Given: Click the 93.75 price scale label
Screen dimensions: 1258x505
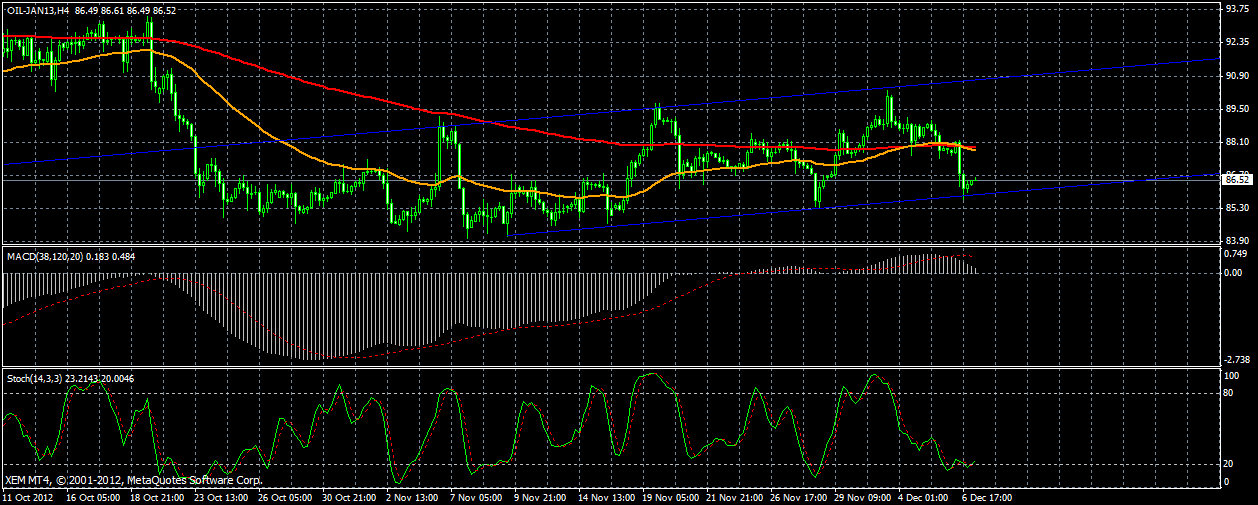Looking at the screenshot, I should click(x=1237, y=9).
